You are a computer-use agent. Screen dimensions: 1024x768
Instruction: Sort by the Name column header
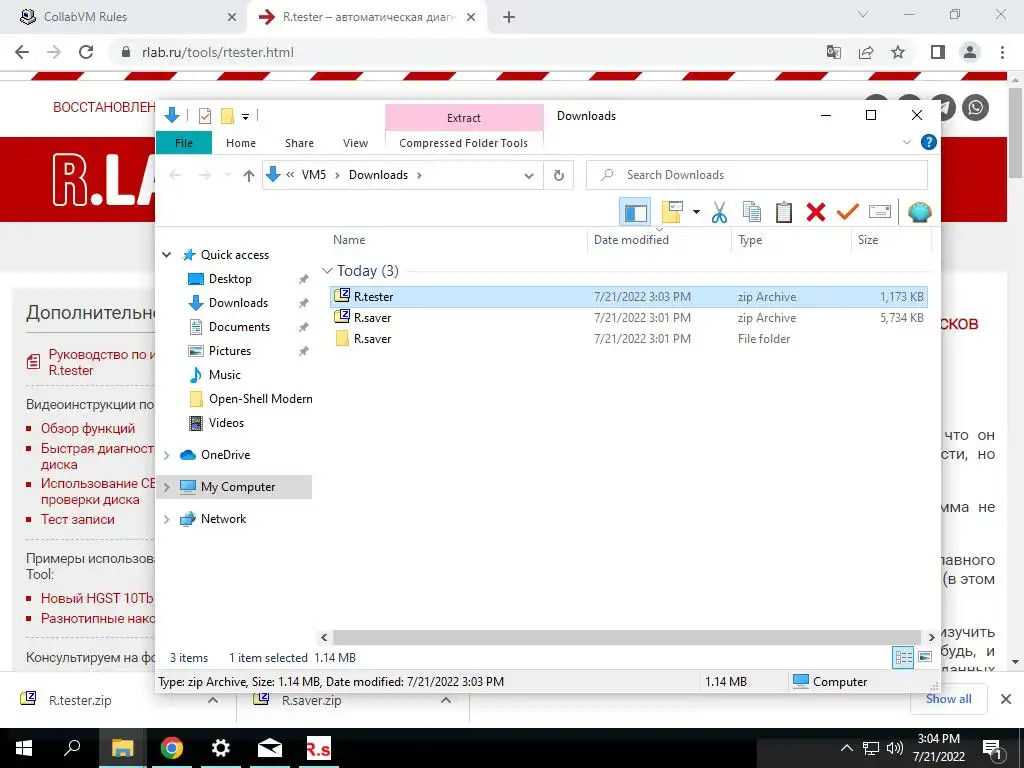[x=349, y=240]
